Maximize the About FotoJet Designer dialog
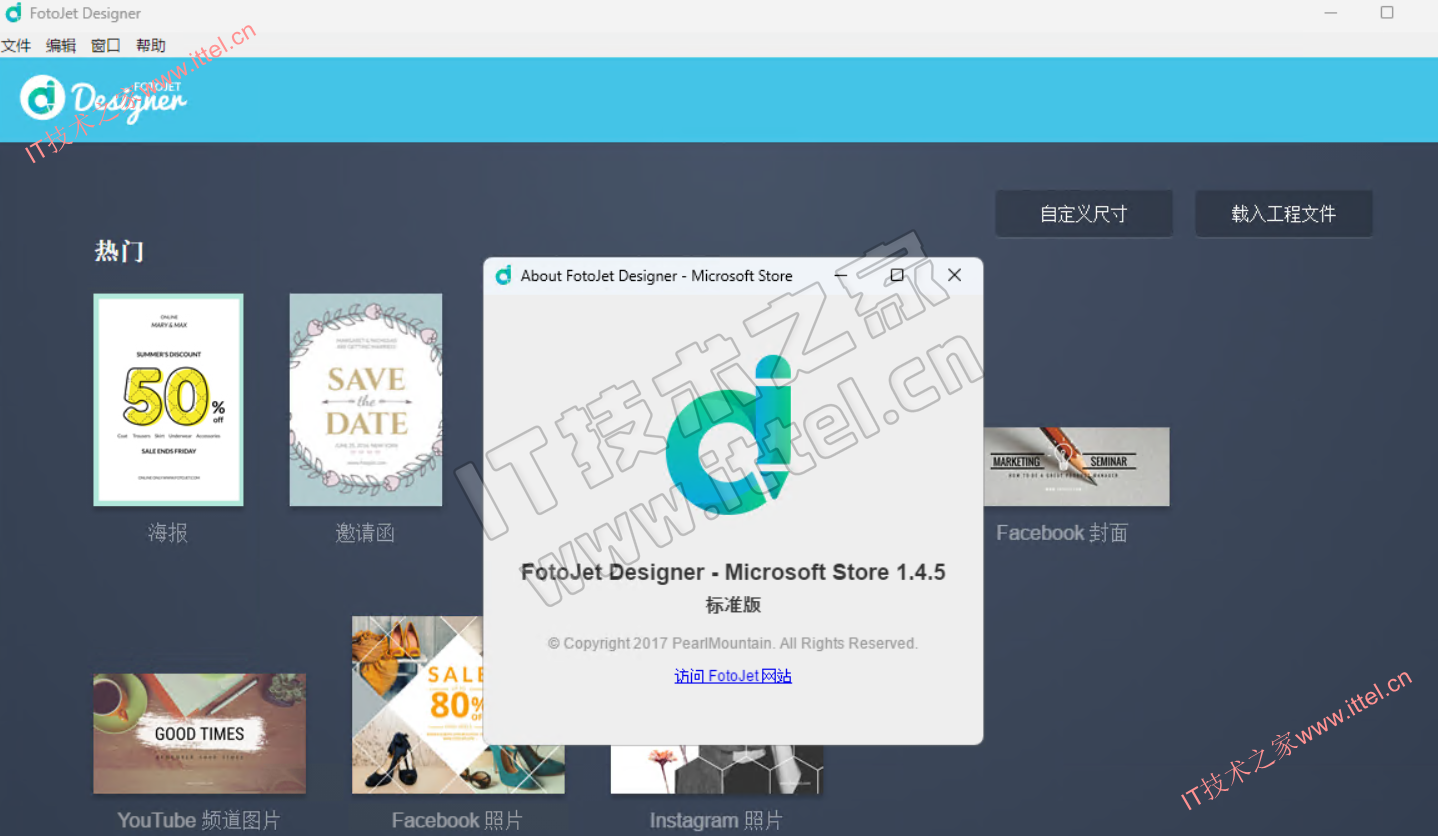 (x=897, y=275)
